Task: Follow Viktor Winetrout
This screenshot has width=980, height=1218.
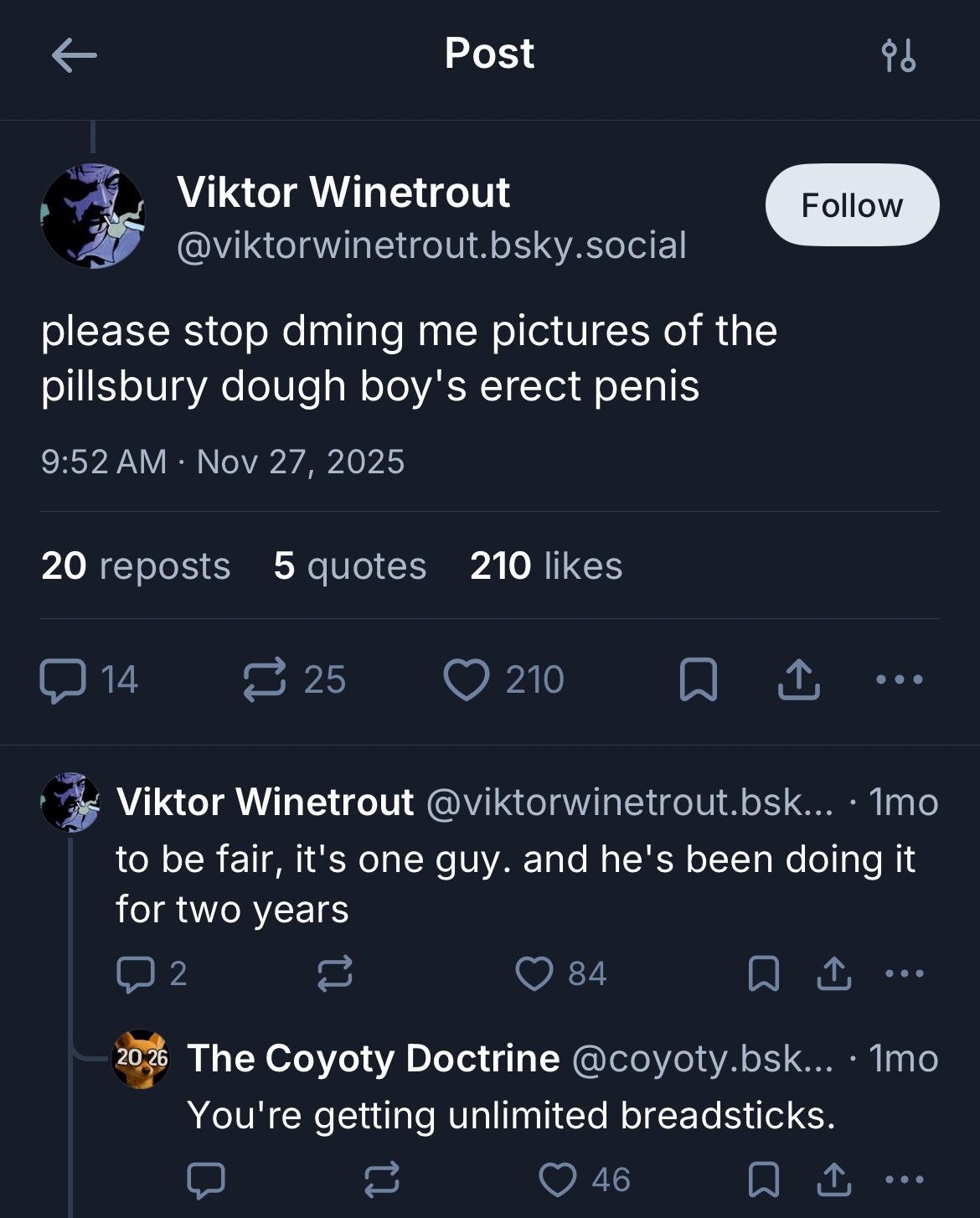Action: click(x=852, y=205)
